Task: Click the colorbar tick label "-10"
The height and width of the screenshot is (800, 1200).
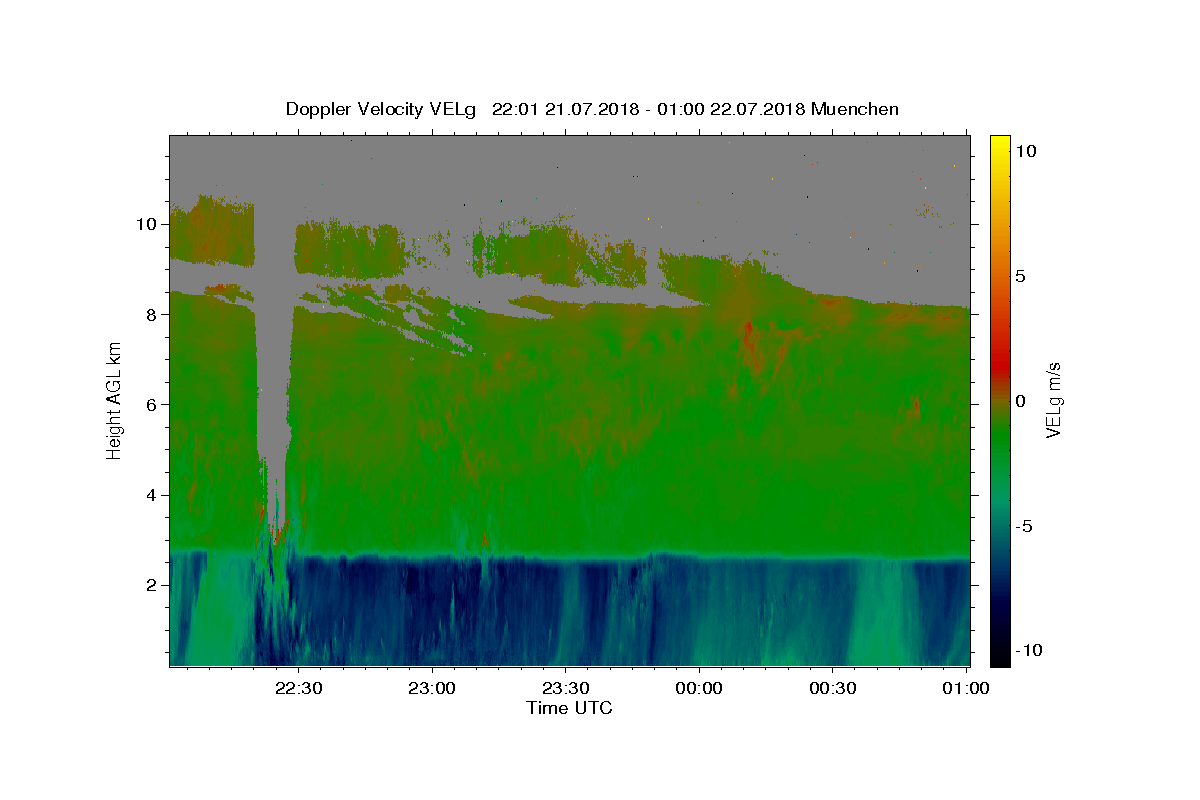Action: pos(1027,651)
